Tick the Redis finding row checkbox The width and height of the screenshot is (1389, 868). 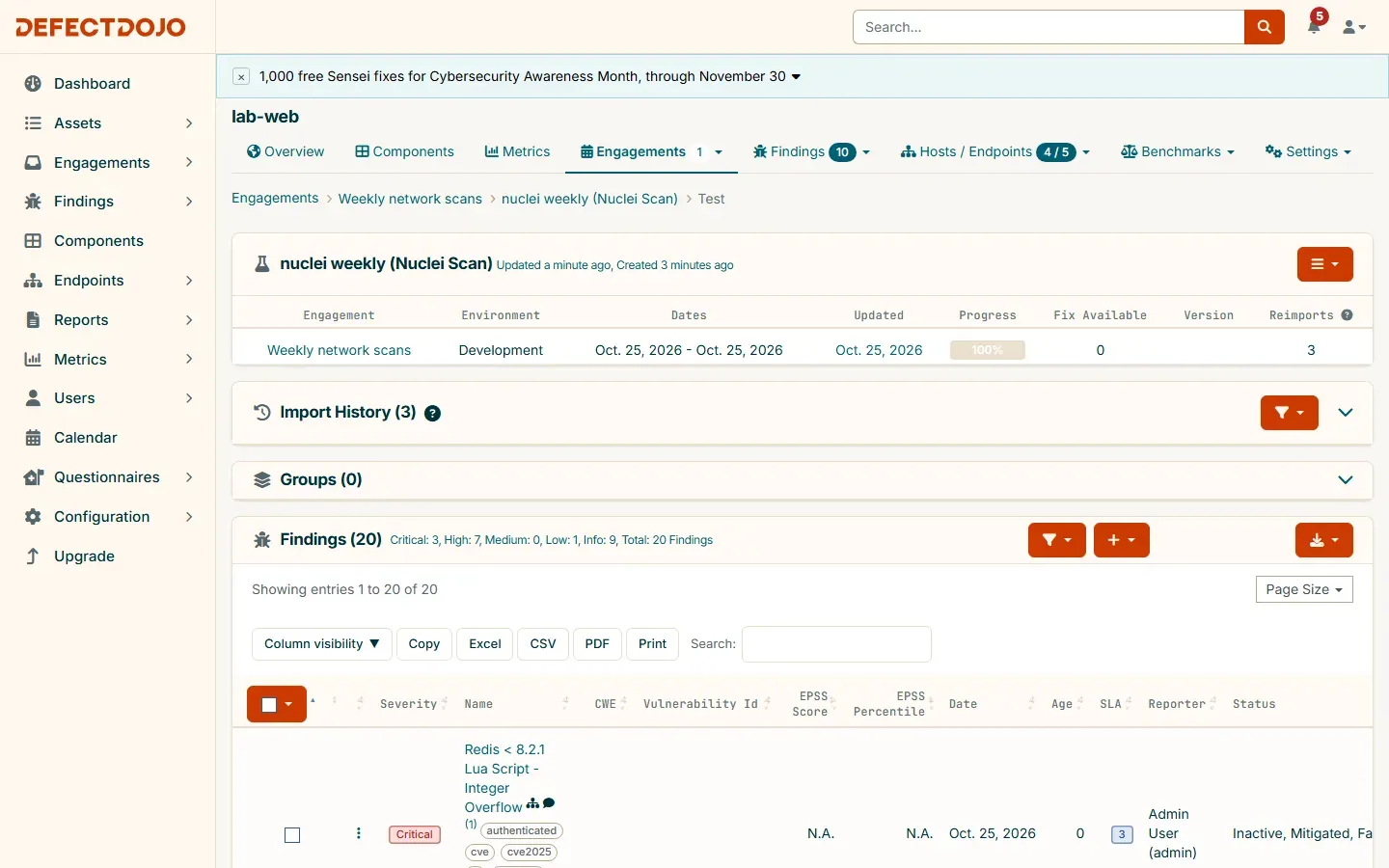tap(292, 835)
